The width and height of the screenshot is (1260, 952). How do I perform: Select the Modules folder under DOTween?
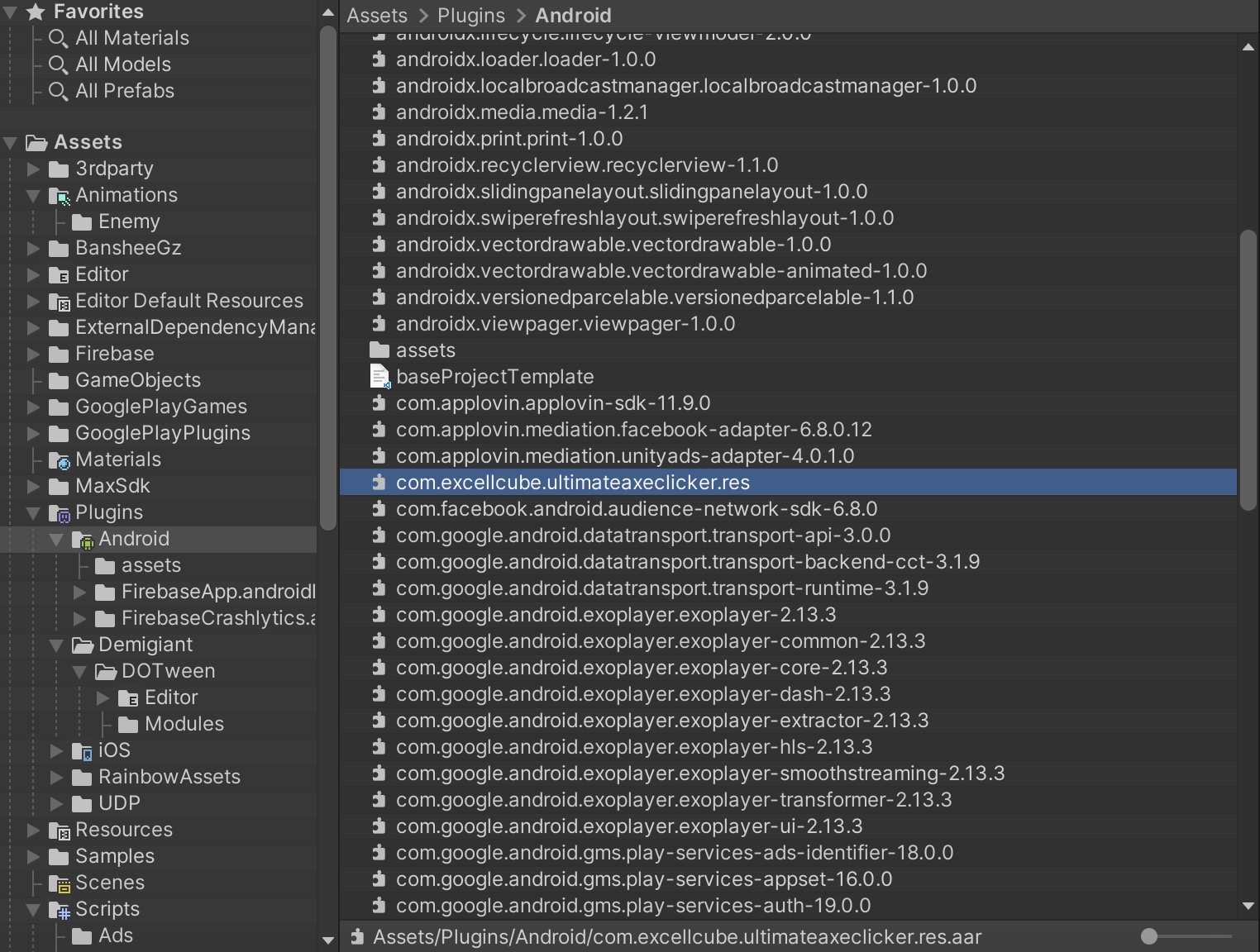point(184,724)
